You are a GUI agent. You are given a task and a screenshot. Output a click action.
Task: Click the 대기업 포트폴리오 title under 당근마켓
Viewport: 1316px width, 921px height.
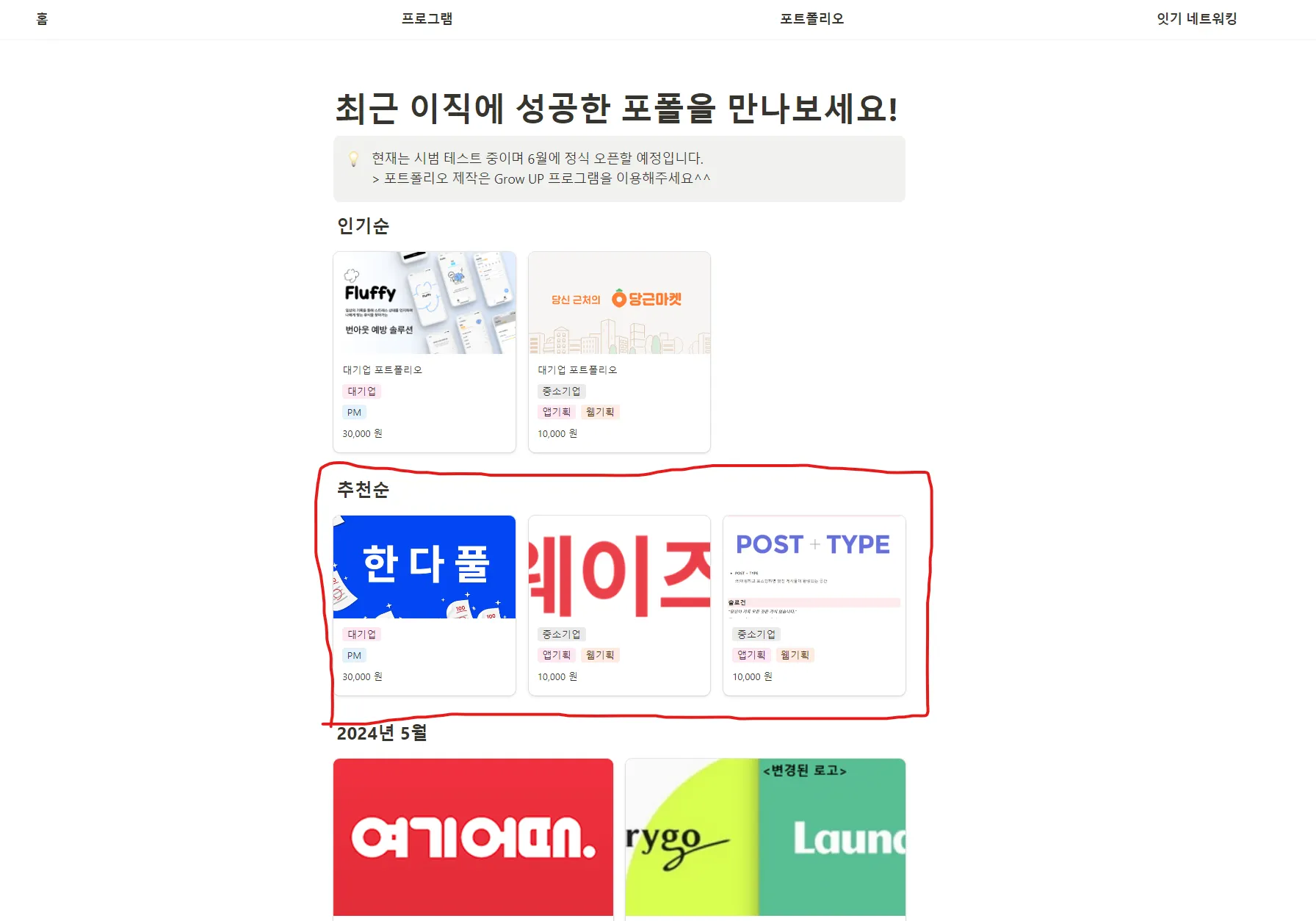(577, 370)
